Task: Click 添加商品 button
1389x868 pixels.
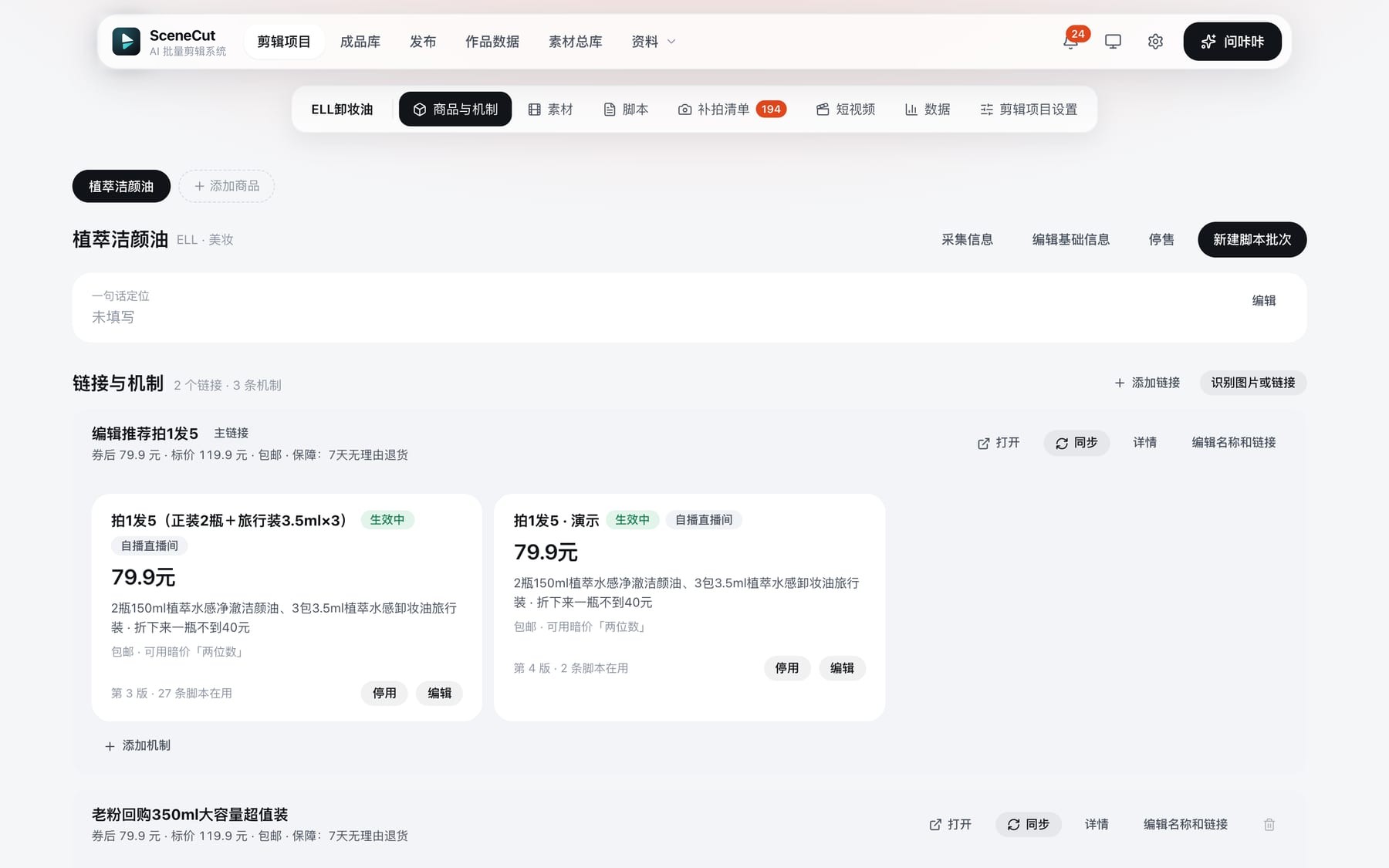Action: [227, 186]
